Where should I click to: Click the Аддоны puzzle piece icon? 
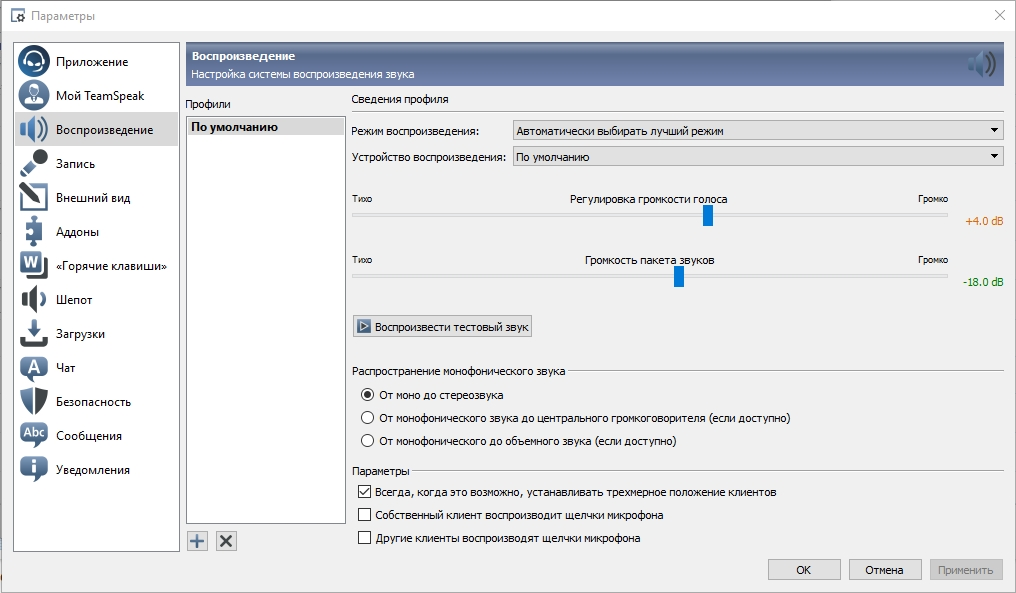[x=34, y=231]
